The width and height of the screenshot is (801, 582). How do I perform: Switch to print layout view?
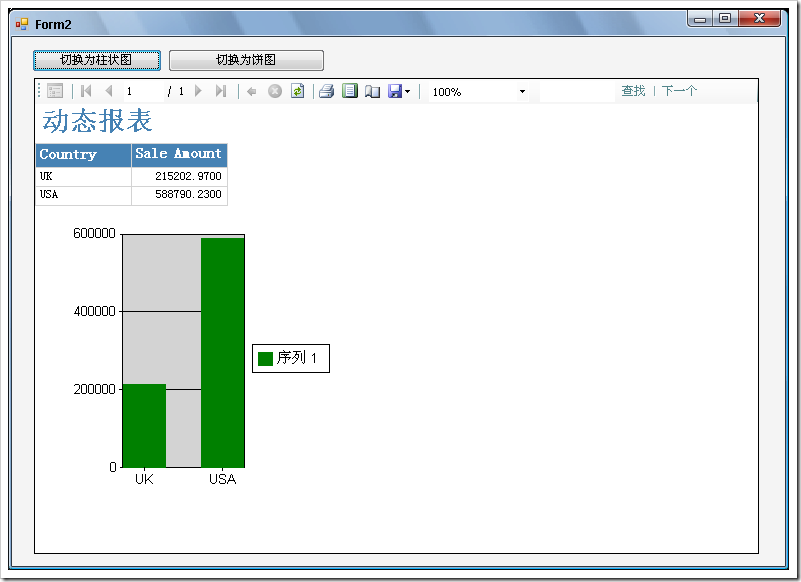[x=350, y=91]
